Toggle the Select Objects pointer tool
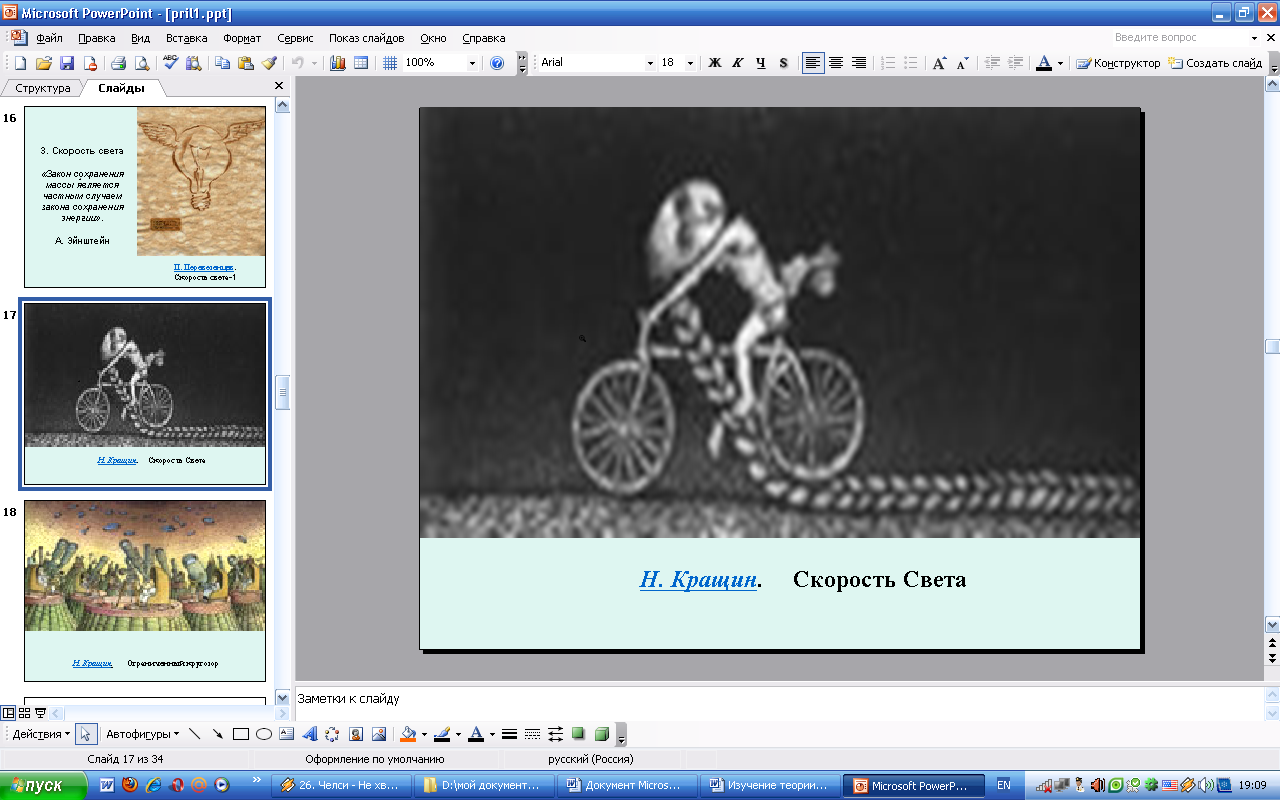Viewport: 1280px width, 800px height. tap(87, 734)
